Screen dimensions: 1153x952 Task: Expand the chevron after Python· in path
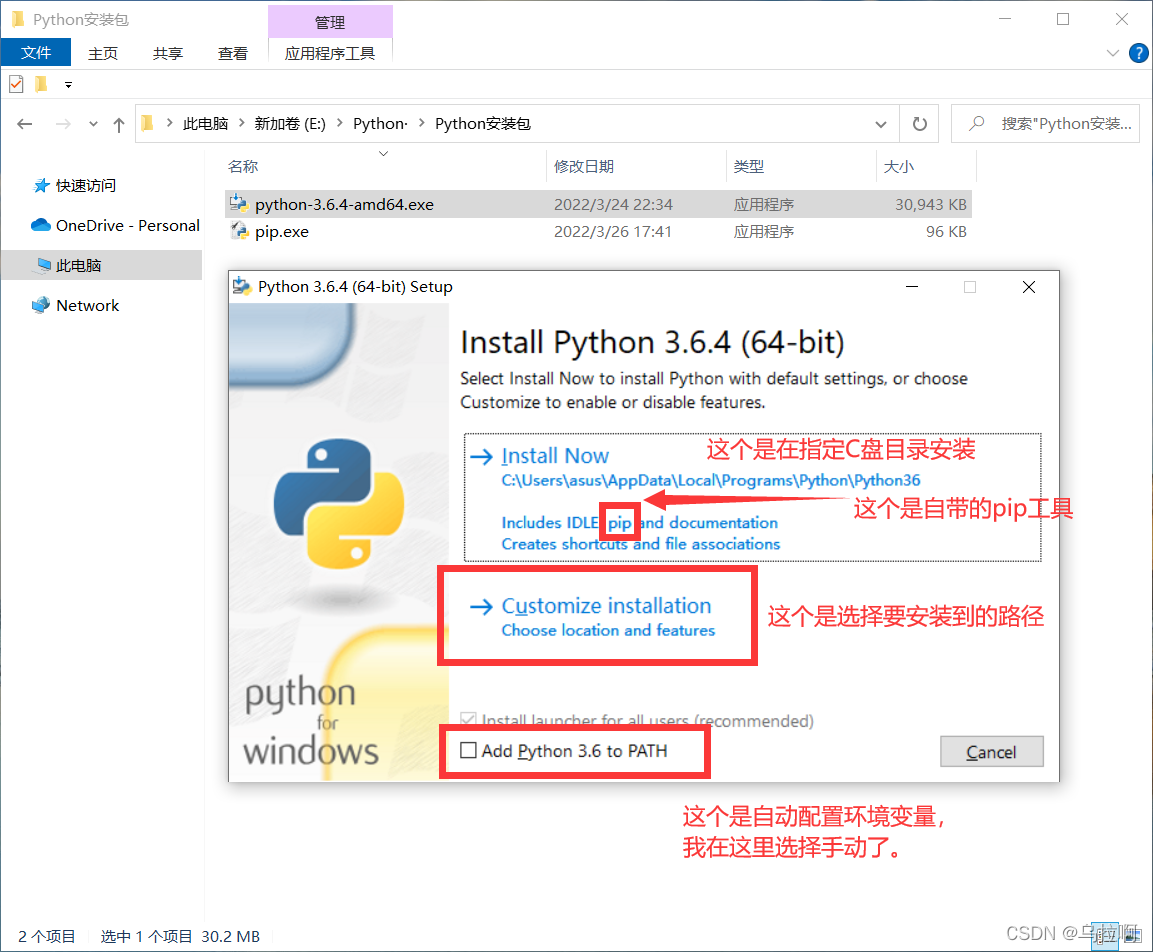pos(422,123)
